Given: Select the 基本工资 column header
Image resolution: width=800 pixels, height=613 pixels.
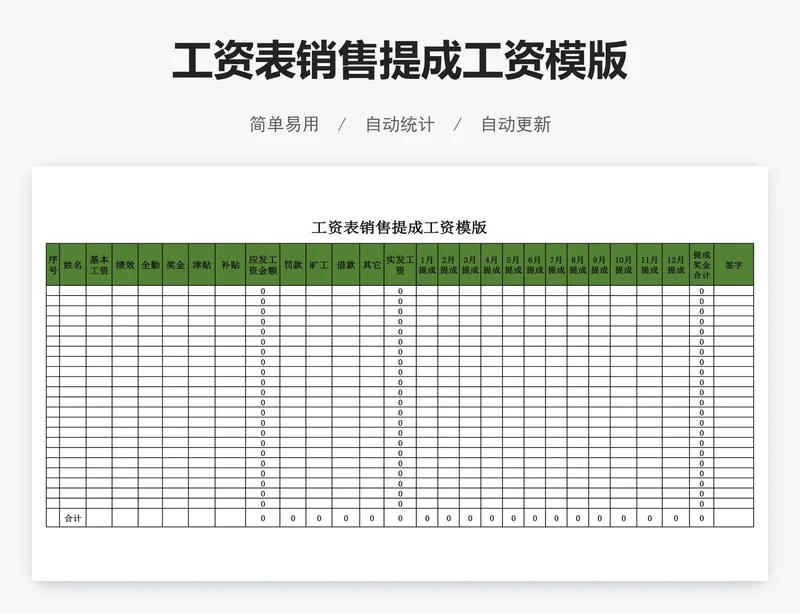Looking at the screenshot, I should [99, 264].
